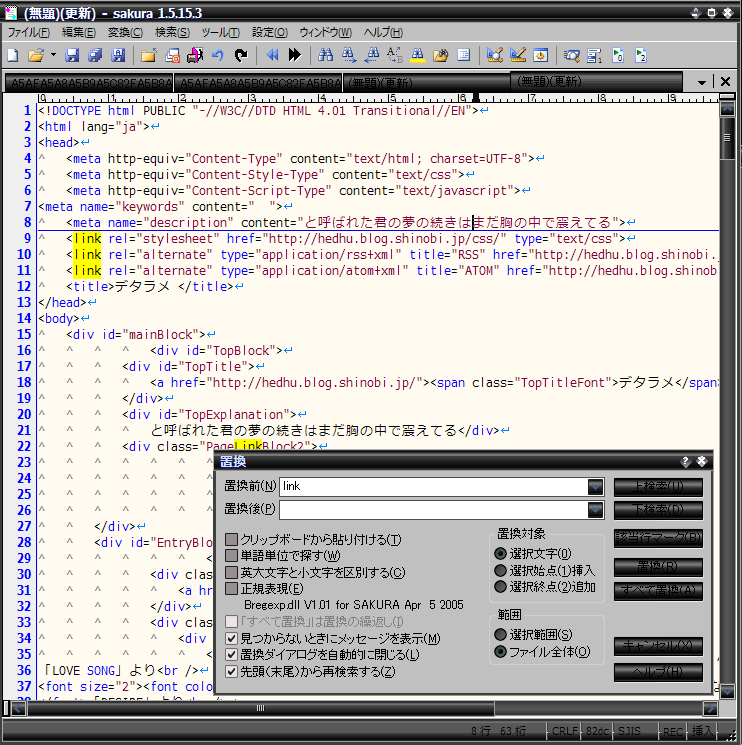Find previous using binoculars with left arrow
742x745 pixels.
pos(371,56)
